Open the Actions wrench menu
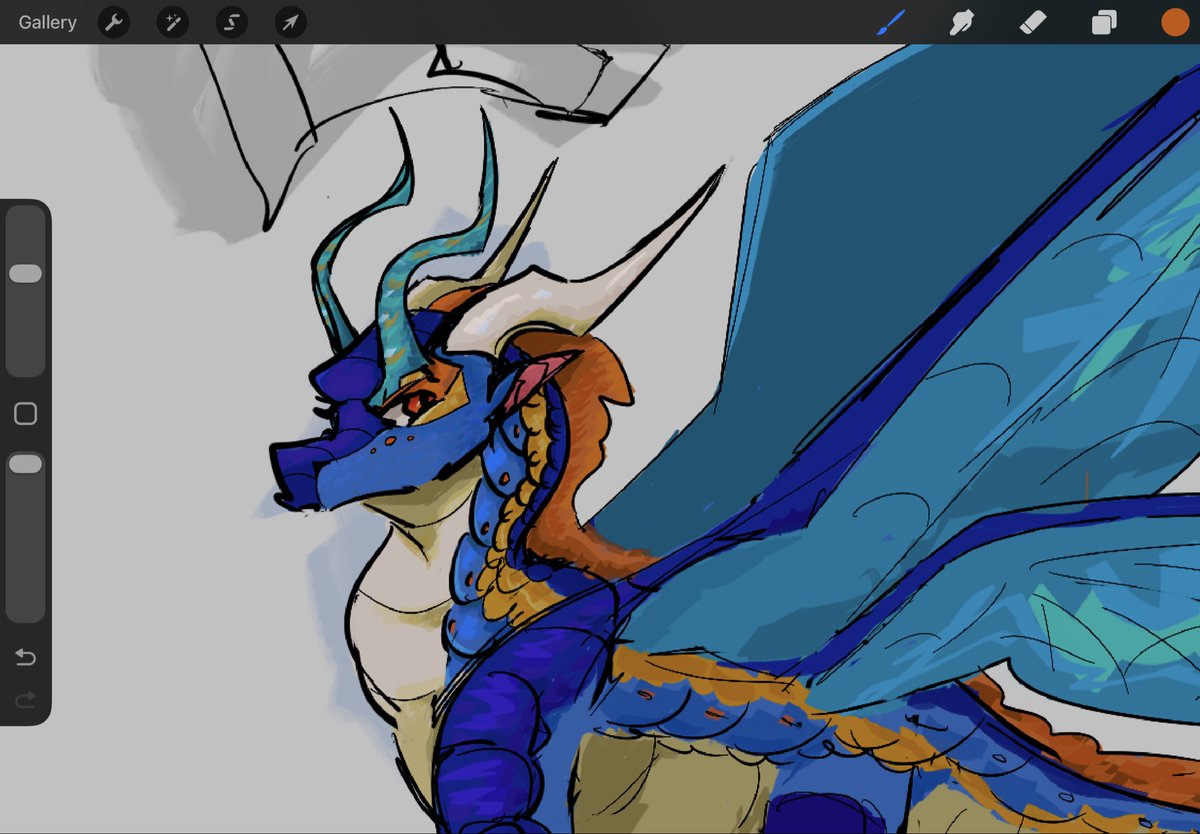 click(114, 22)
